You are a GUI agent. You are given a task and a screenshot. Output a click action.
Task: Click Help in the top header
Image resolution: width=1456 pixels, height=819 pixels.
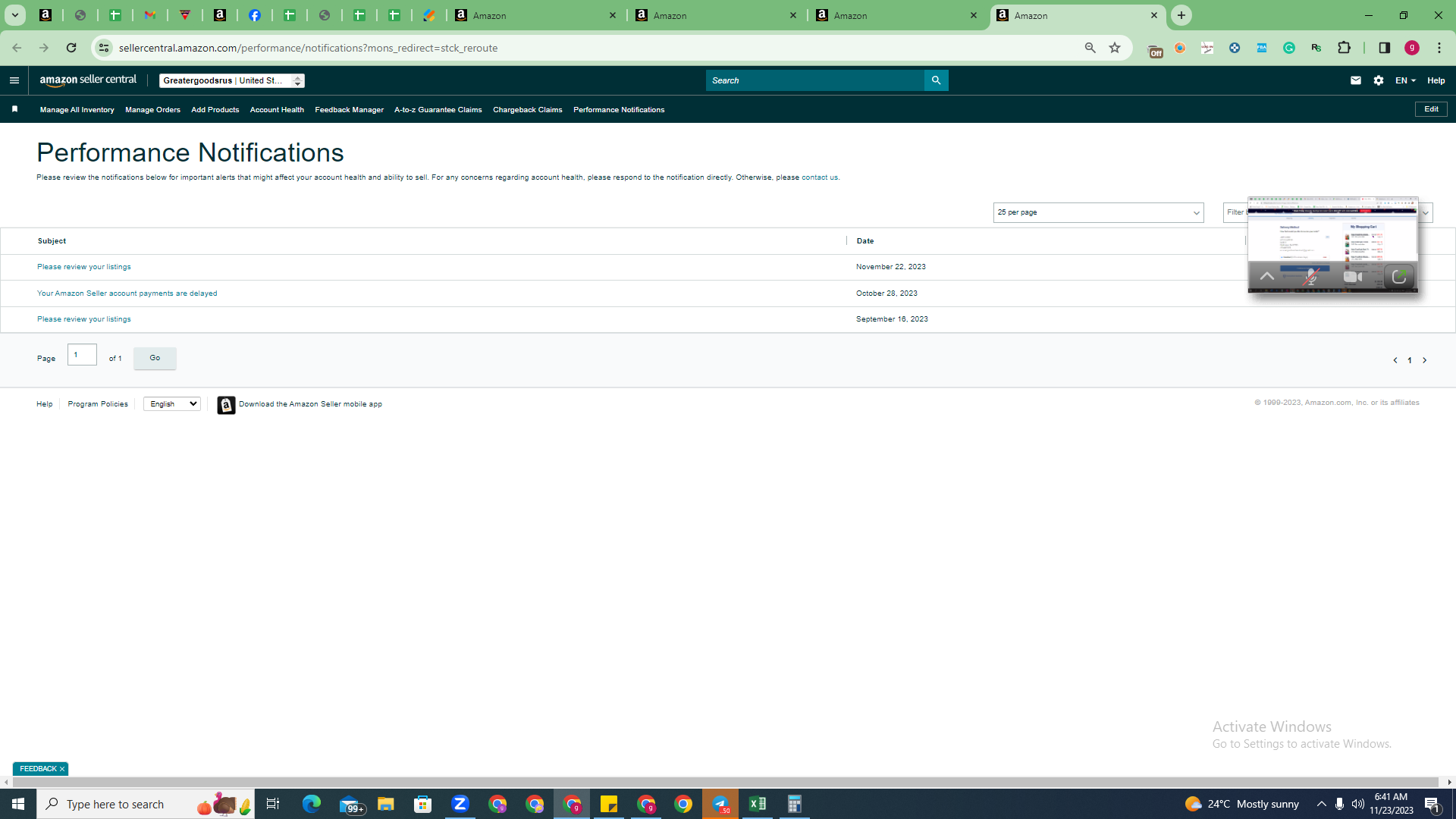[x=1436, y=80]
